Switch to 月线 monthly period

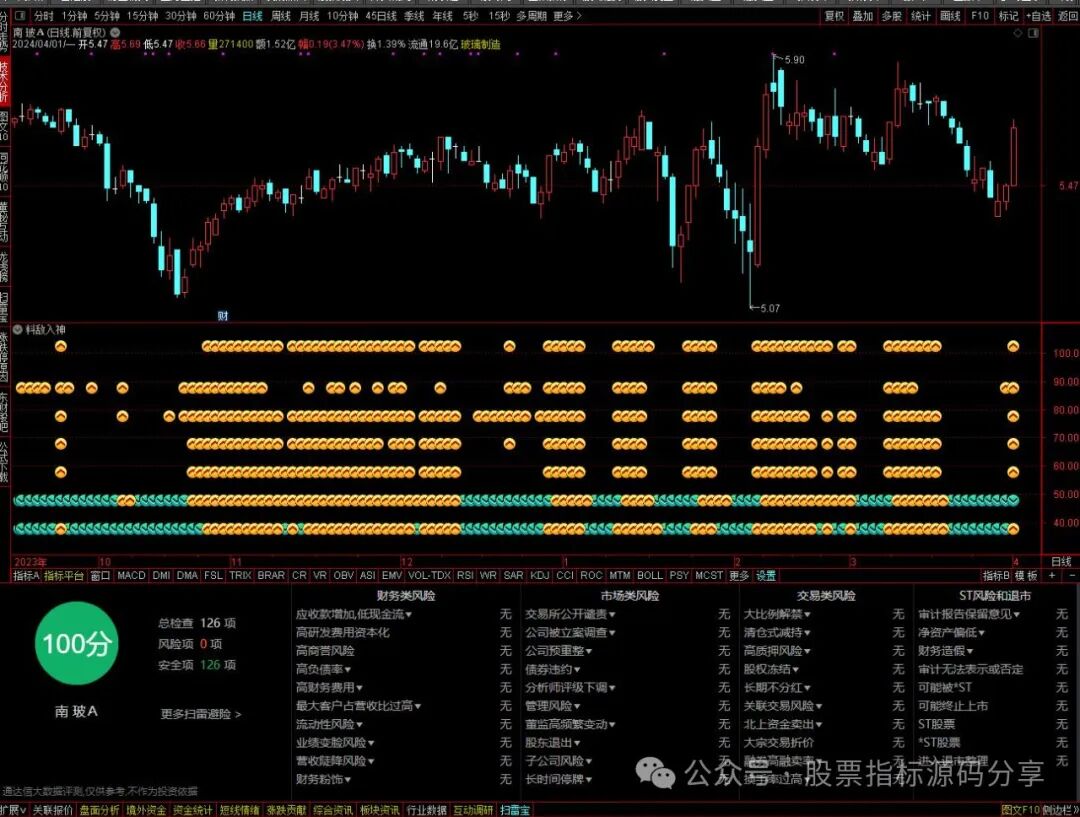(x=309, y=15)
